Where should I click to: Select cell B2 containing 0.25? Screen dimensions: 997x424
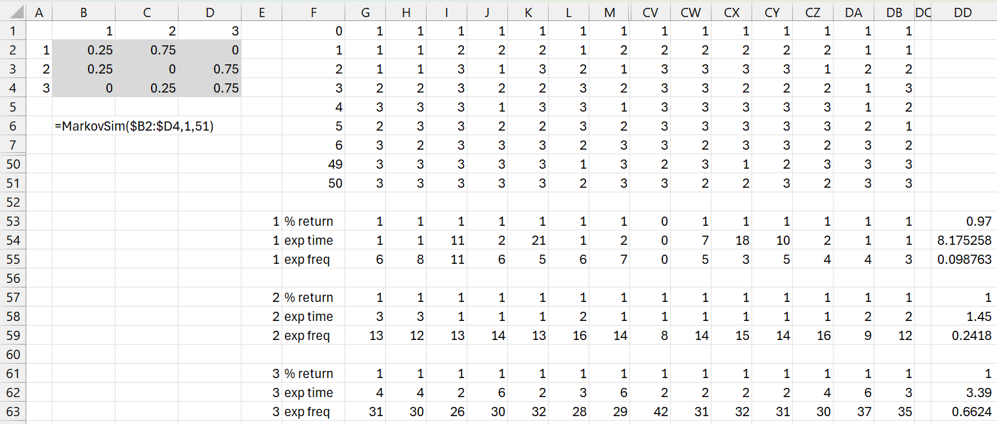click(x=84, y=50)
